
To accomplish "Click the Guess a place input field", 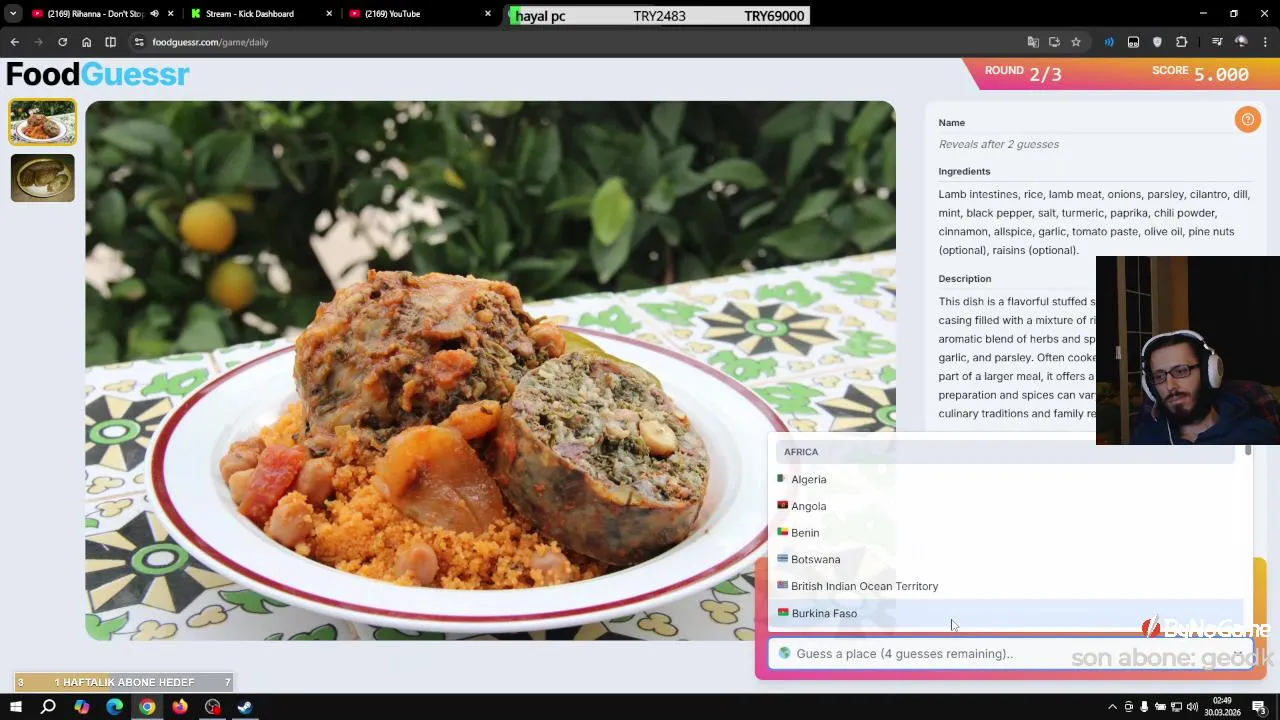I will 1010,654.
